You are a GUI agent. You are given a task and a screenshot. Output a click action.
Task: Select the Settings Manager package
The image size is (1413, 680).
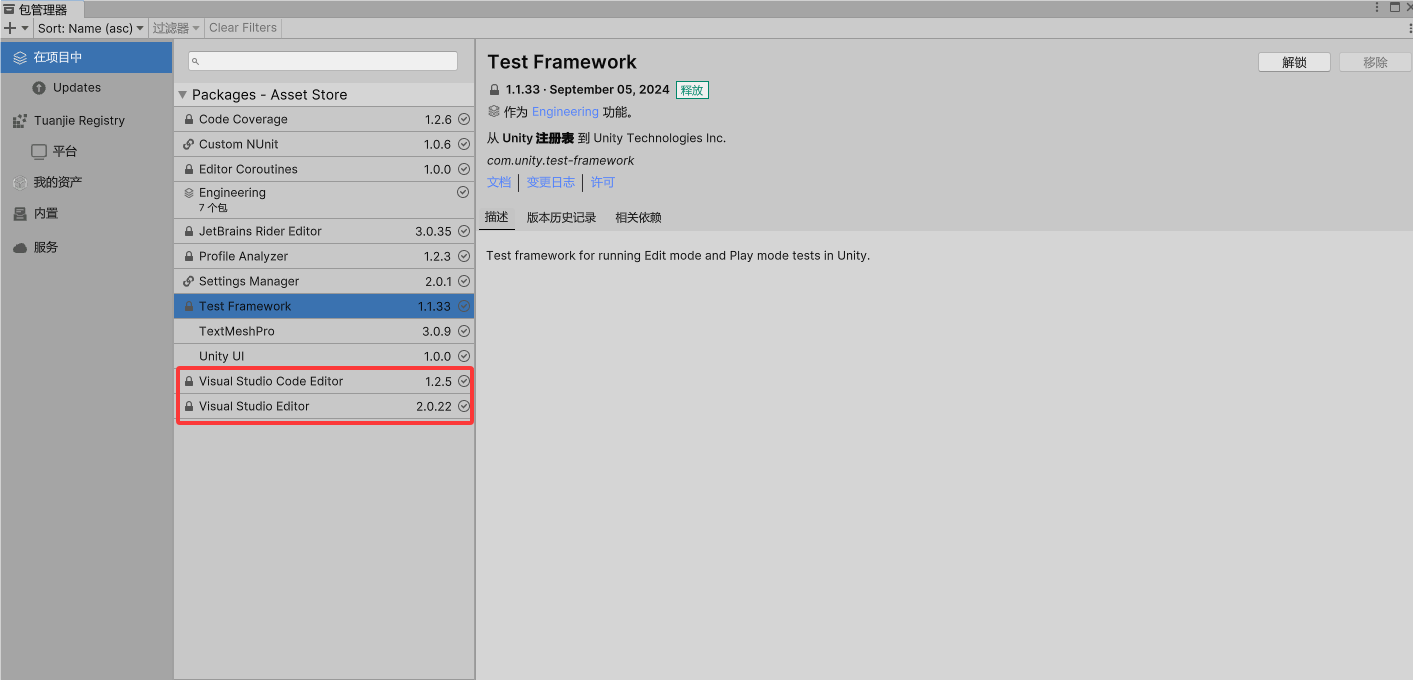click(x=324, y=281)
